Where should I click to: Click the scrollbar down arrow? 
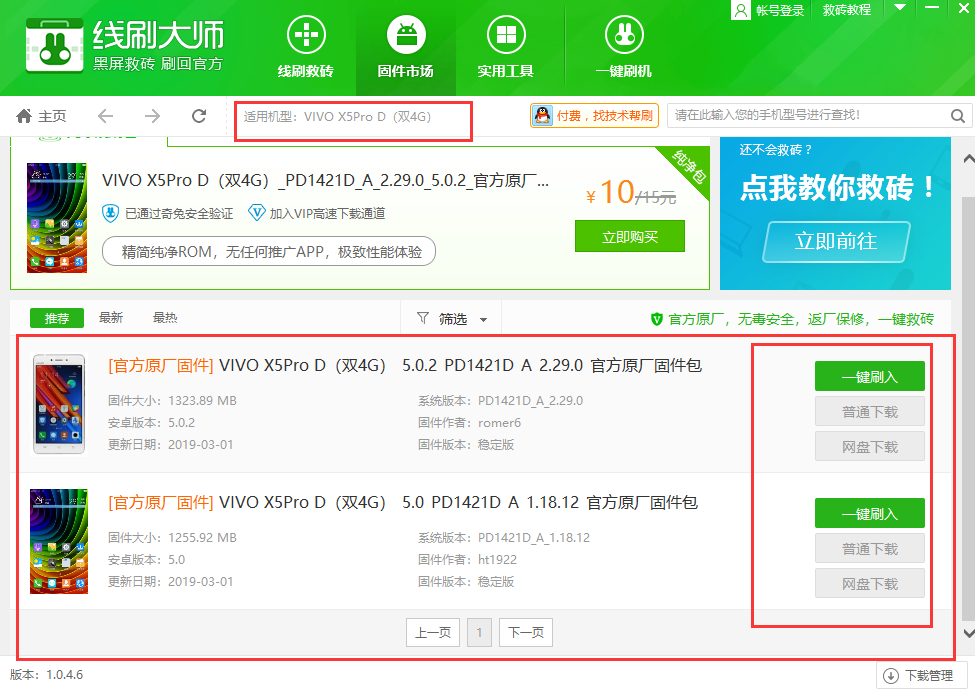968,633
